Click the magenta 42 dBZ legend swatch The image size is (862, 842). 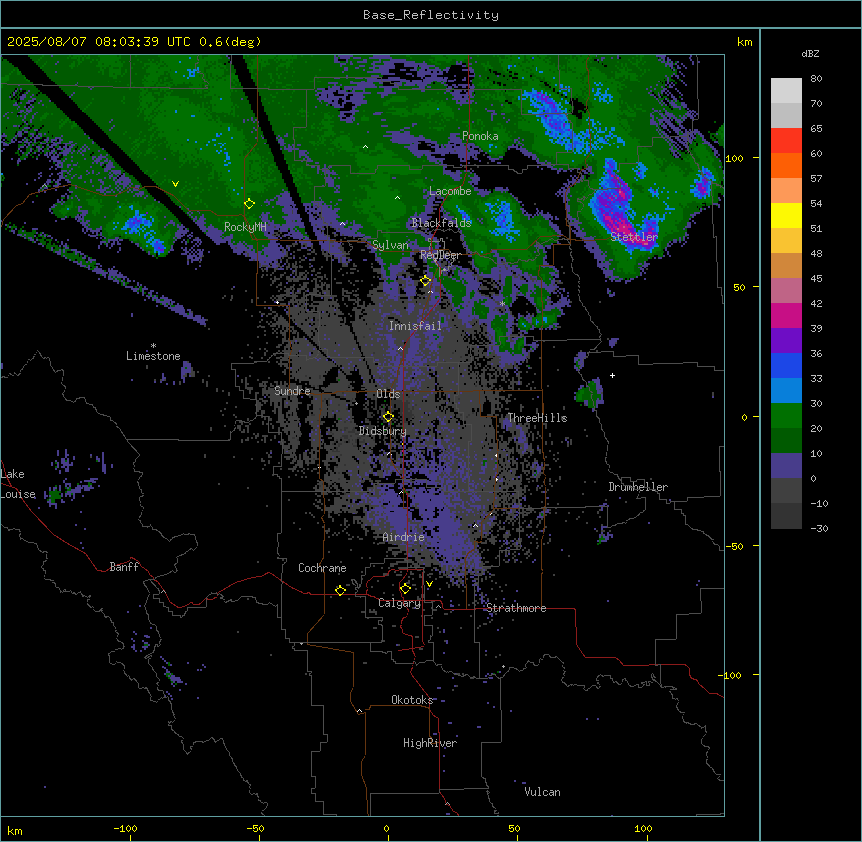tap(786, 315)
